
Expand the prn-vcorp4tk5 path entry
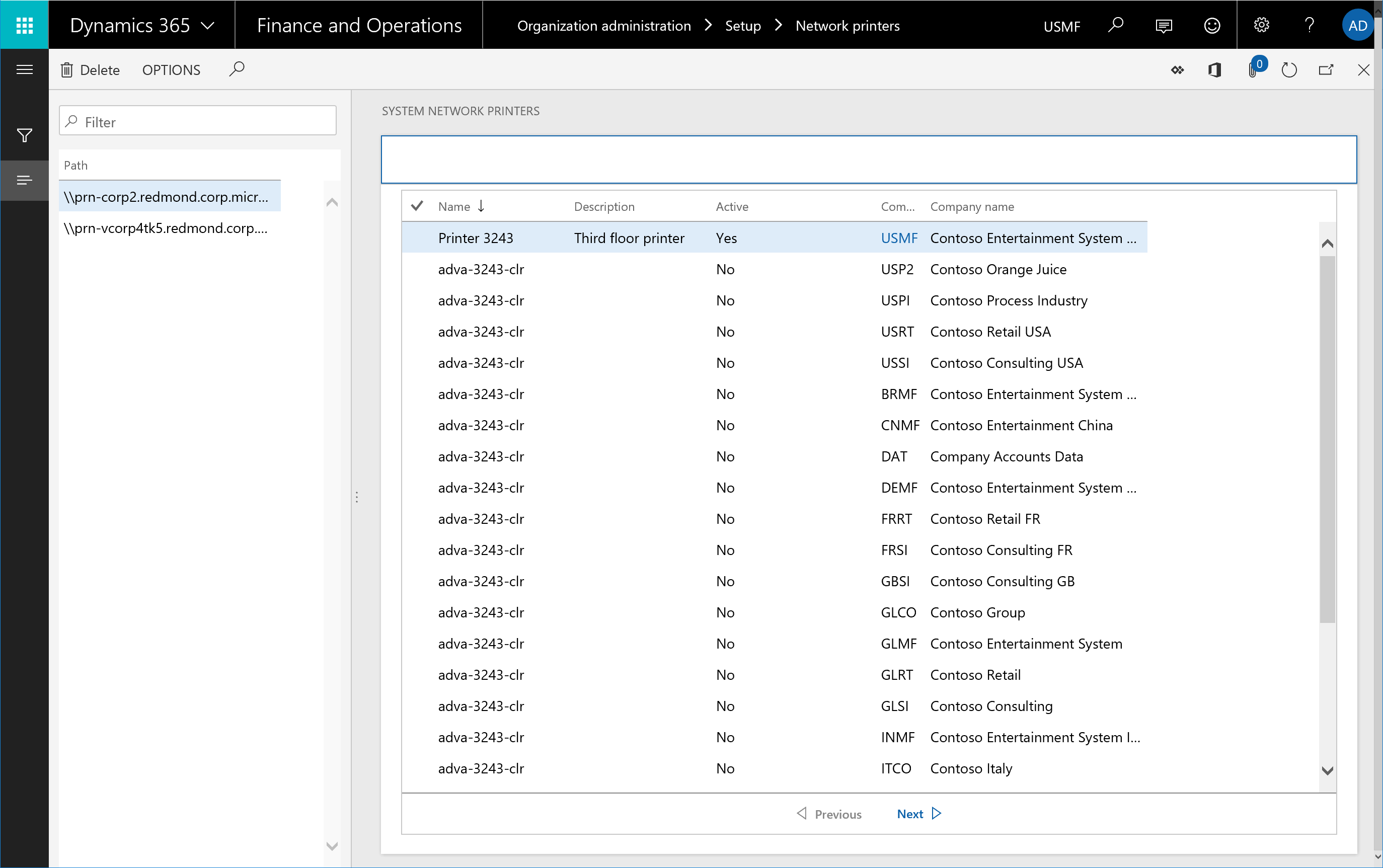pyautogui.click(x=167, y=228)
